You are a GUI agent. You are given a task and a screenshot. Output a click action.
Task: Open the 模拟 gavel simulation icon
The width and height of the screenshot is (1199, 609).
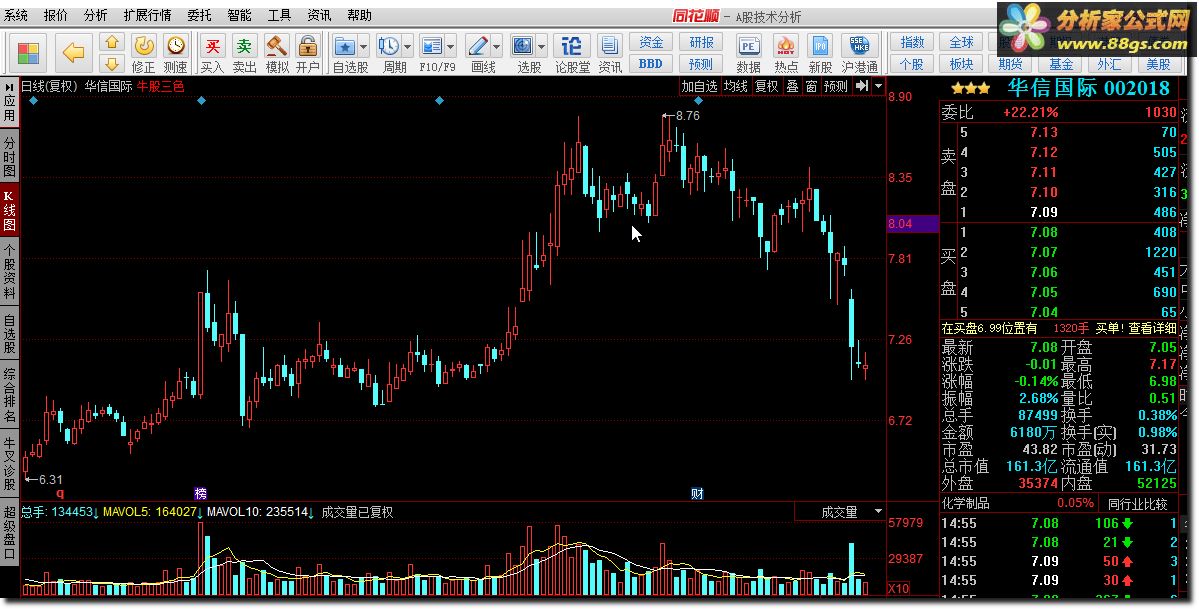pyautogui.click(x=276, y=46)
